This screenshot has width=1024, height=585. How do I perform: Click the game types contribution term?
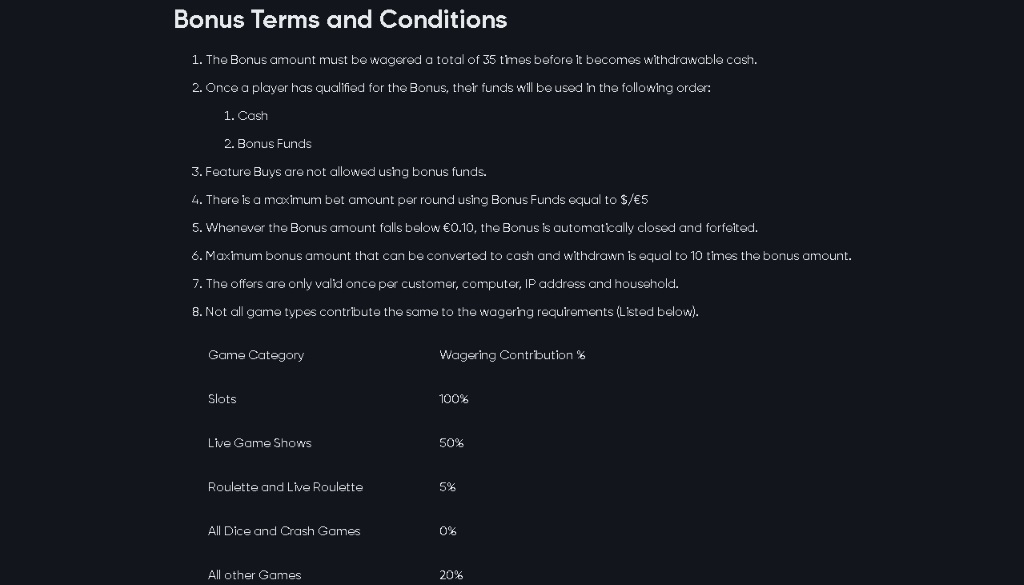tap(451, 312)
